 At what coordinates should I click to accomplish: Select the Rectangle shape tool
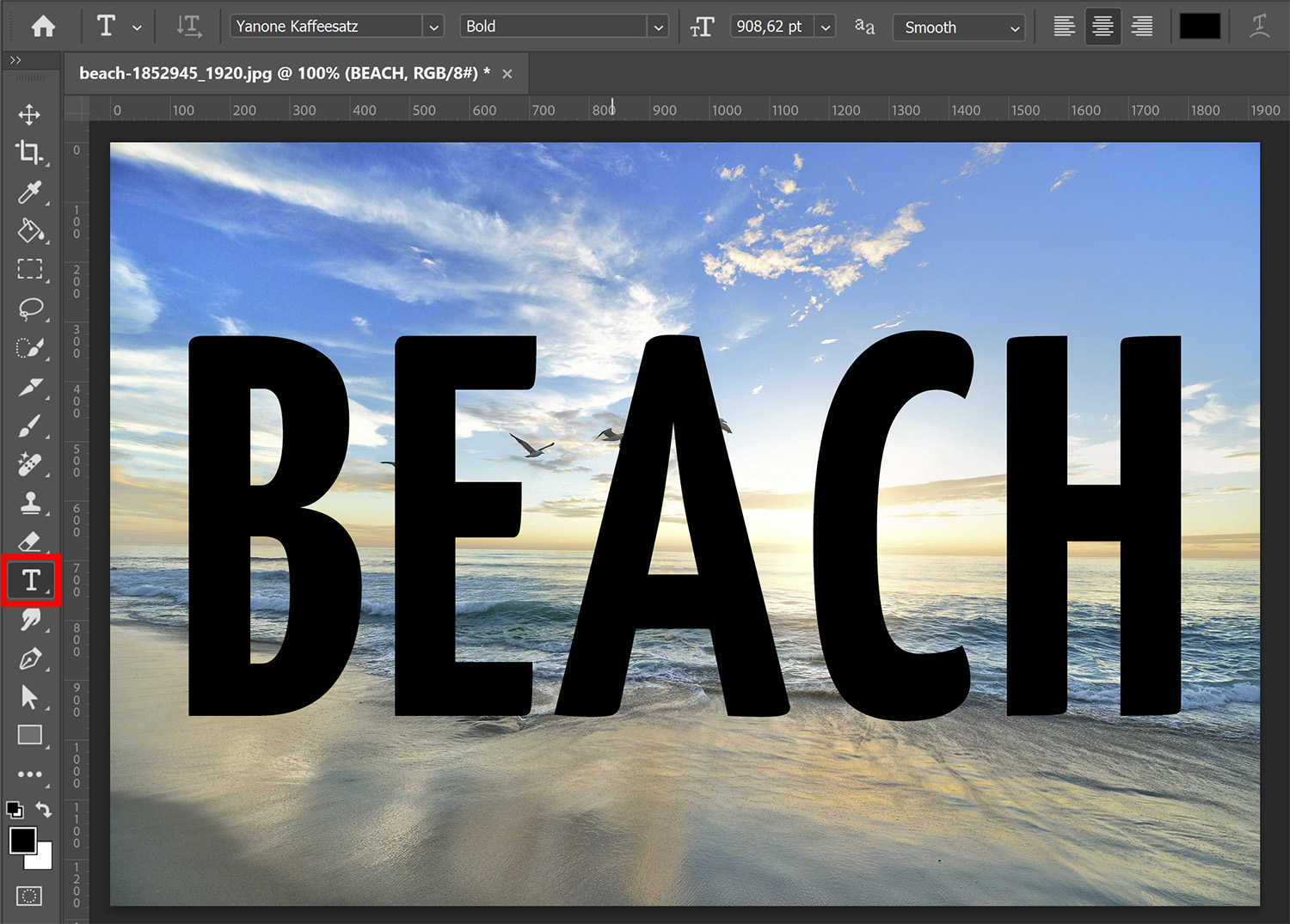point(31,735)
